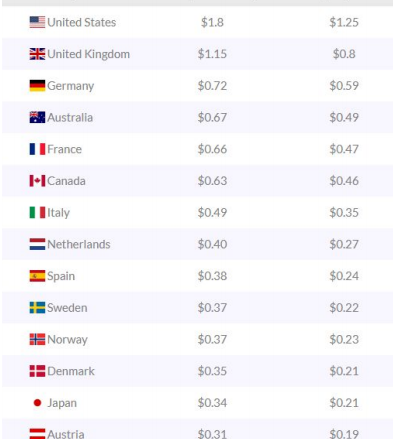
Task: Click the United States flag icon
Action: (37, 22)
